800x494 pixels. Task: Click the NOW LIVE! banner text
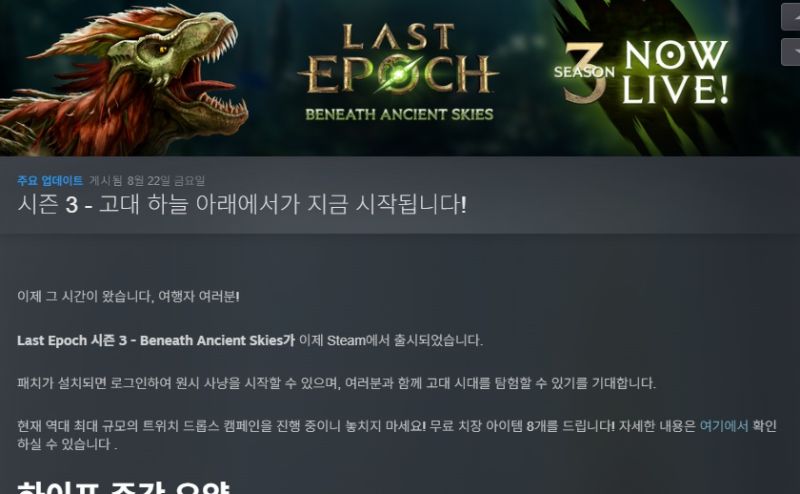[x=675, y=72]
